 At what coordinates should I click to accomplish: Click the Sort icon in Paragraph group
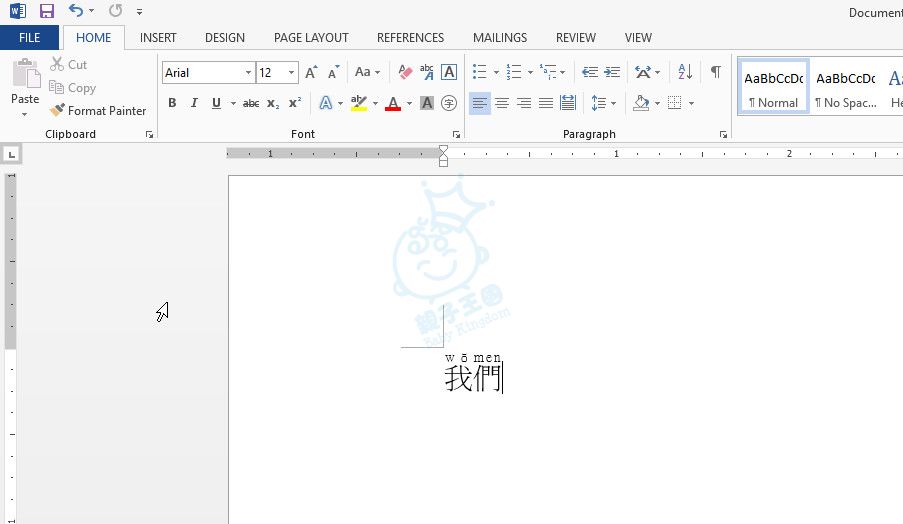coord(685,72)
